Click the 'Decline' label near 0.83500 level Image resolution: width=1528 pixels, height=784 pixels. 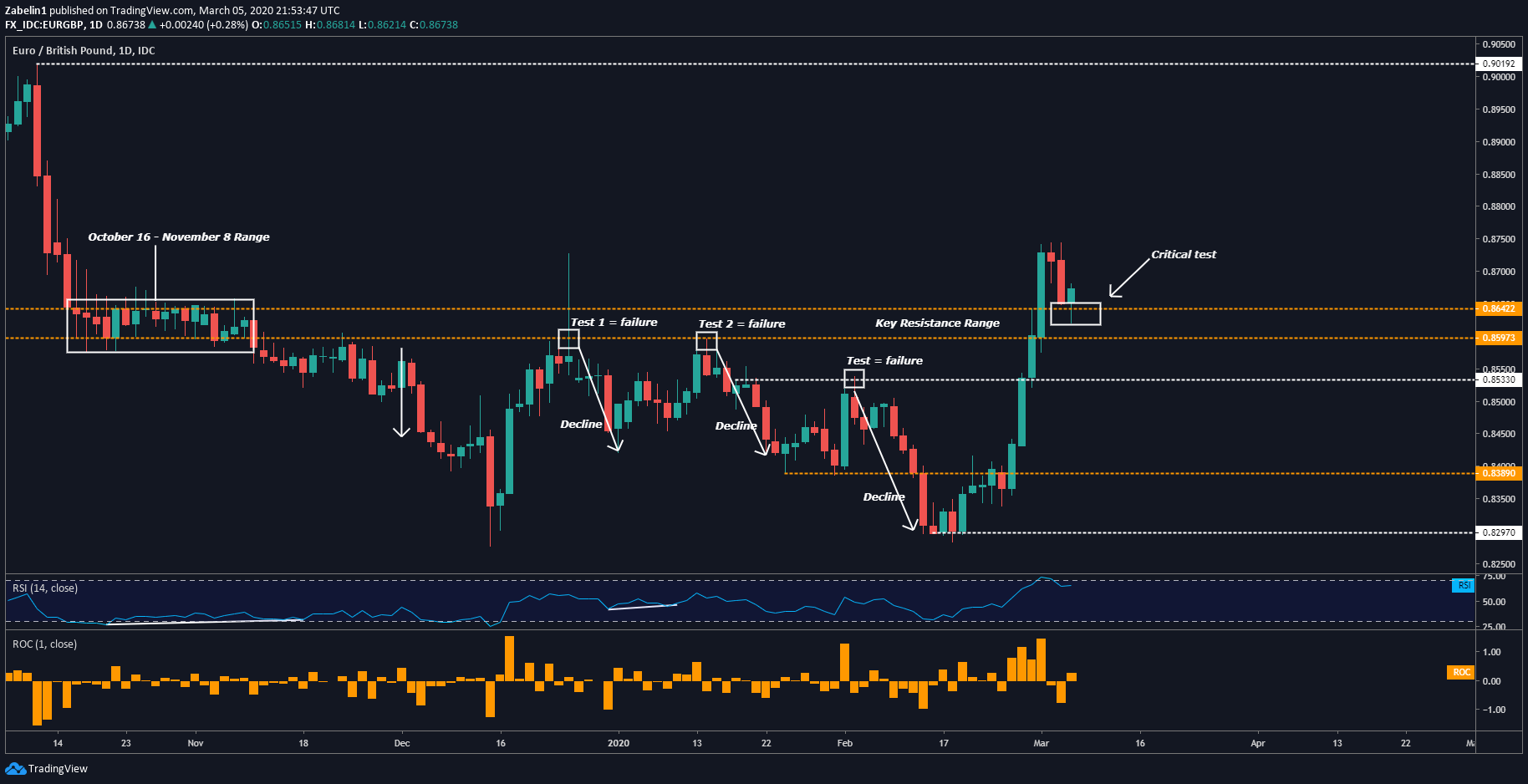pyautogui.click(x=884, y=497)
